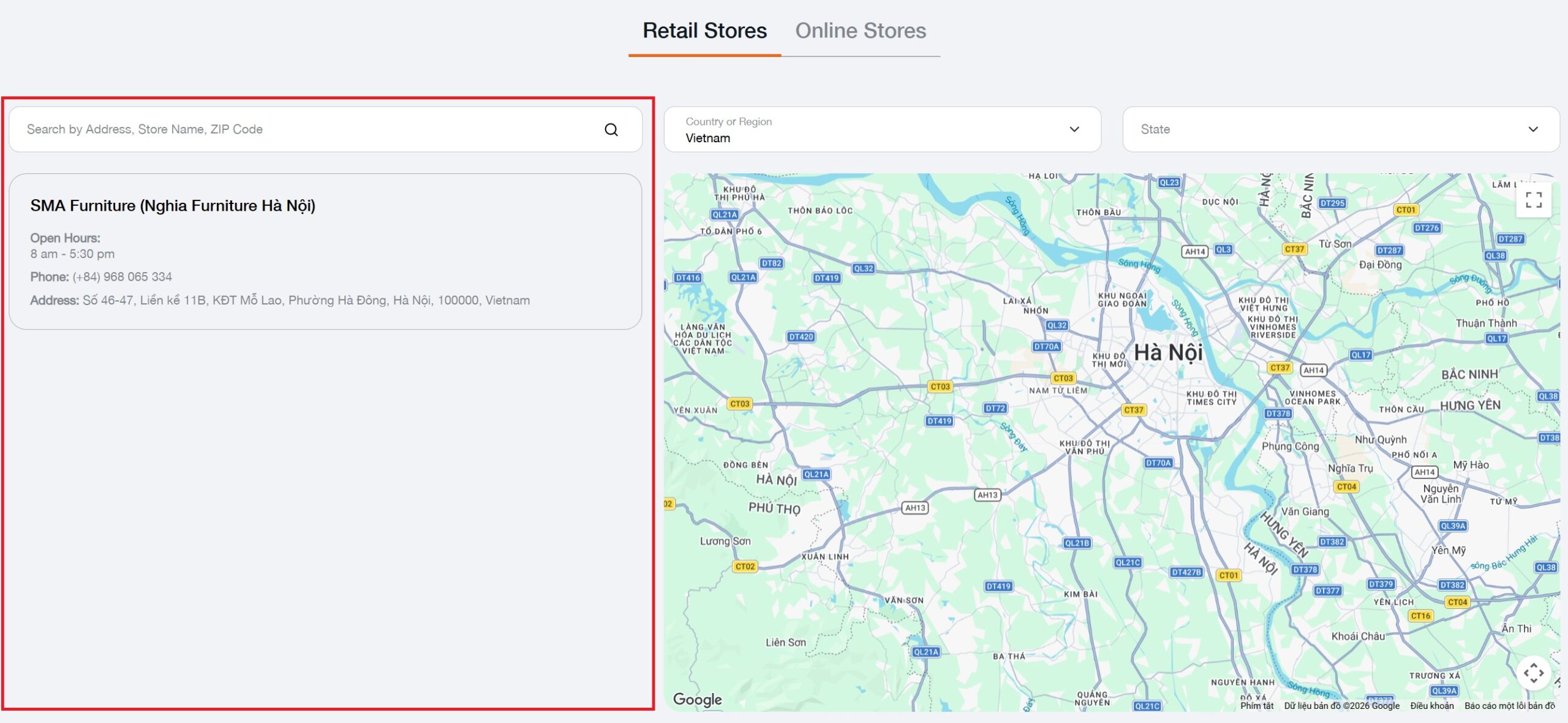Open the 'Điều khoản' terms link

click(x=1431, y=705)
